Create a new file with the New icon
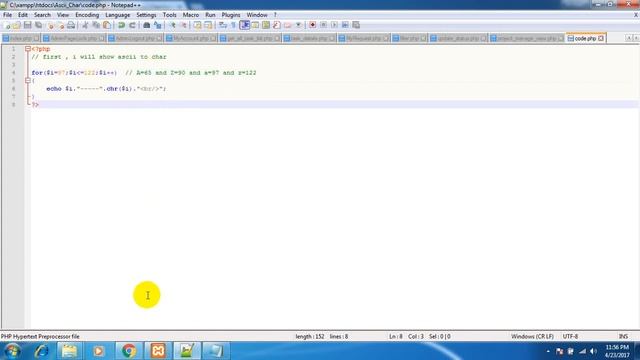This screenshot has height=360, width=640. 6,25
